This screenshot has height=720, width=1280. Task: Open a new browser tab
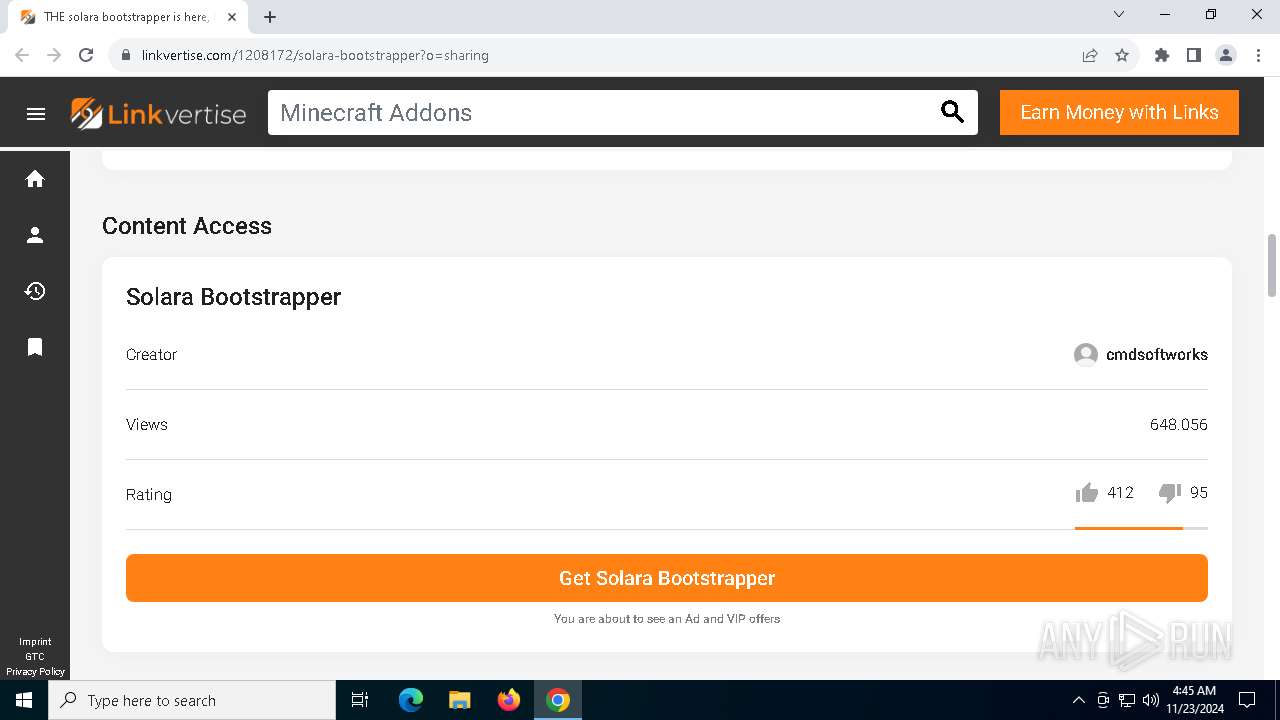tap(270, 17)
